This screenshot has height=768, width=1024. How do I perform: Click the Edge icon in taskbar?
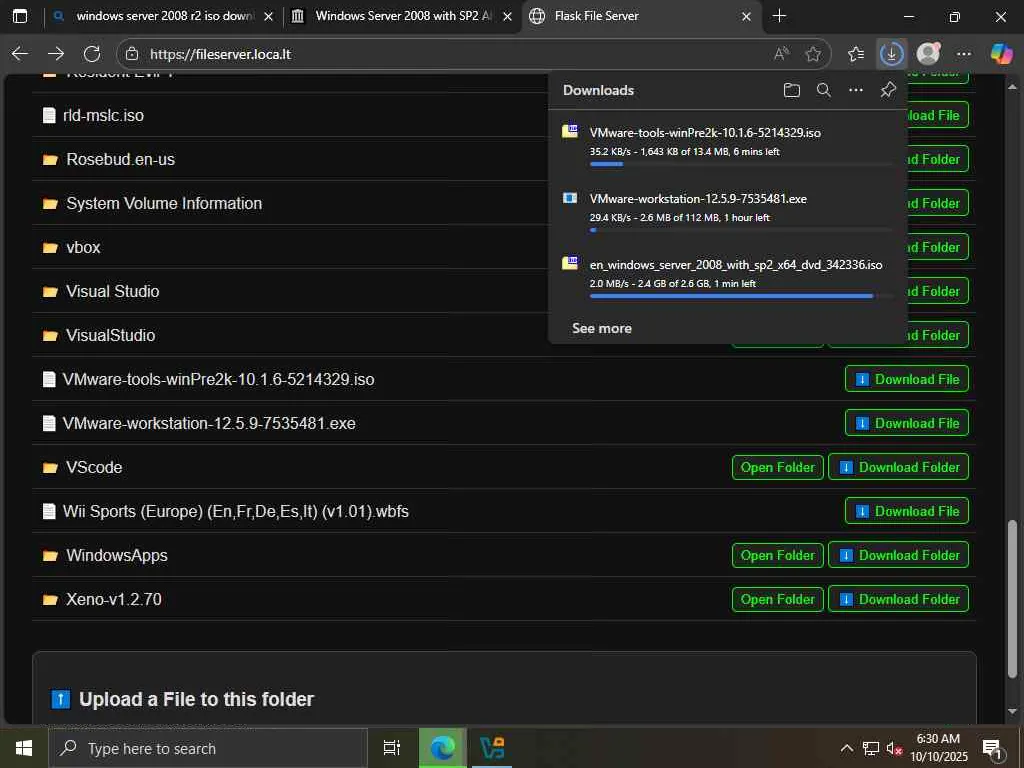click(442, 748)
